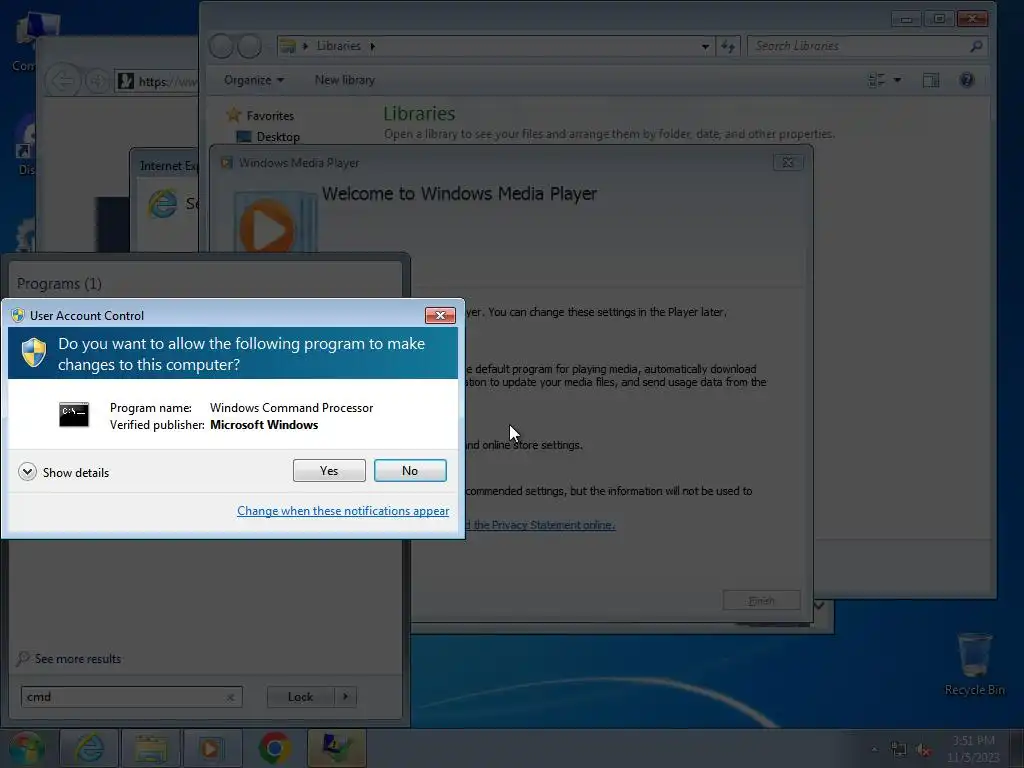Click New library in Libraries toolbar
1024x768 pixels.
345,80
